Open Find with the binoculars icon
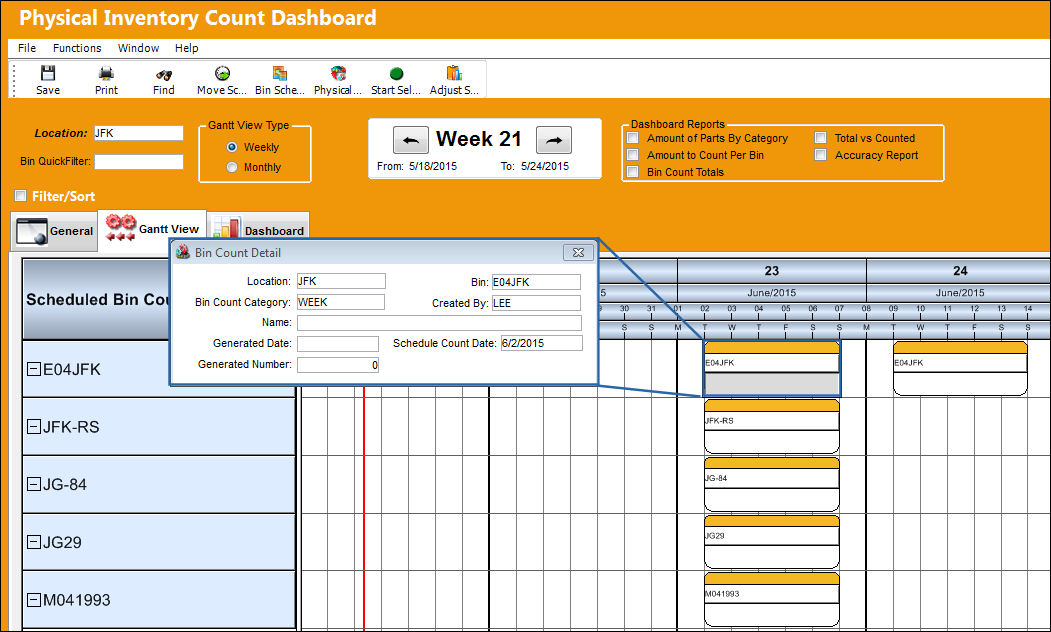 click(x=164, y=74)
